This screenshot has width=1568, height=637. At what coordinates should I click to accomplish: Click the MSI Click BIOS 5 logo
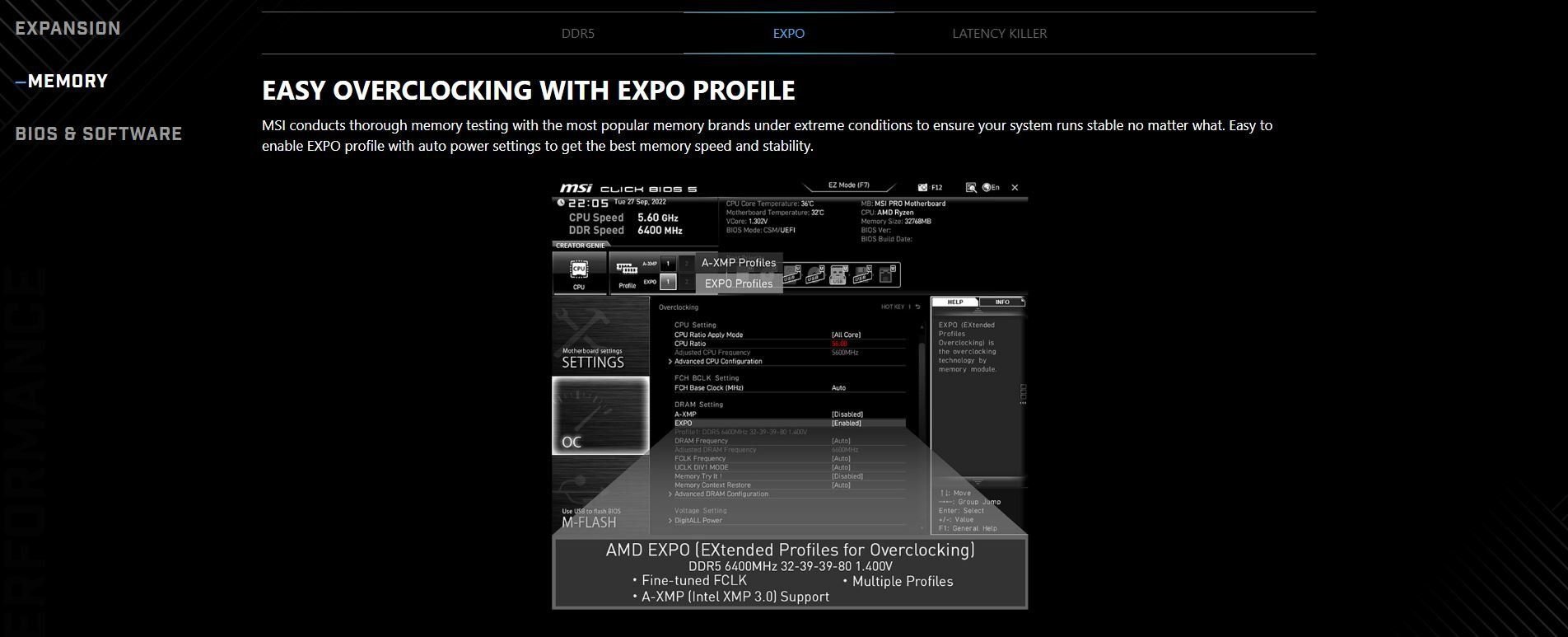(x=628, y=189)
